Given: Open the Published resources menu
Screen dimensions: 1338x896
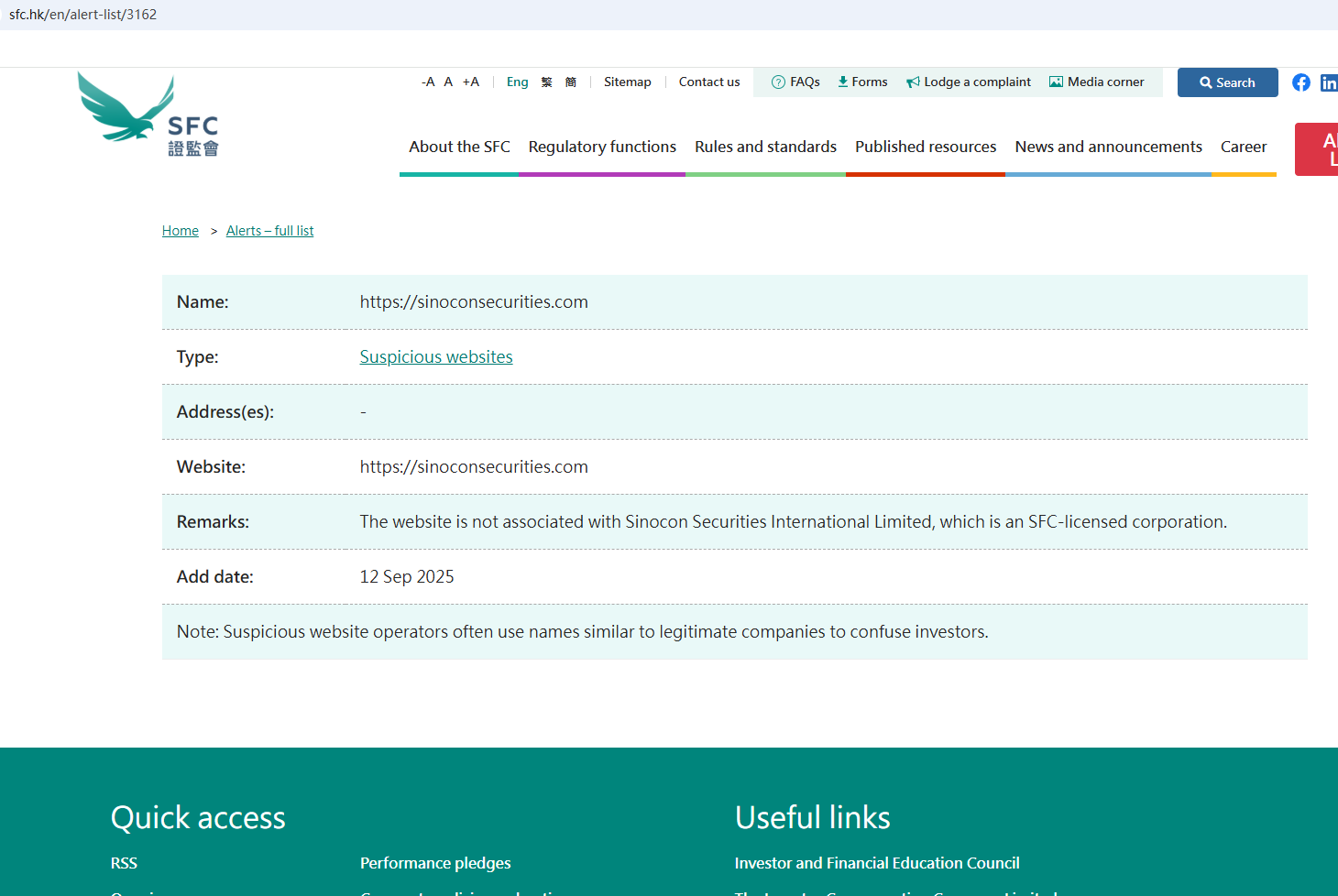Looking at the screenshot, I should pyautogui.click(x=926, y=147).
